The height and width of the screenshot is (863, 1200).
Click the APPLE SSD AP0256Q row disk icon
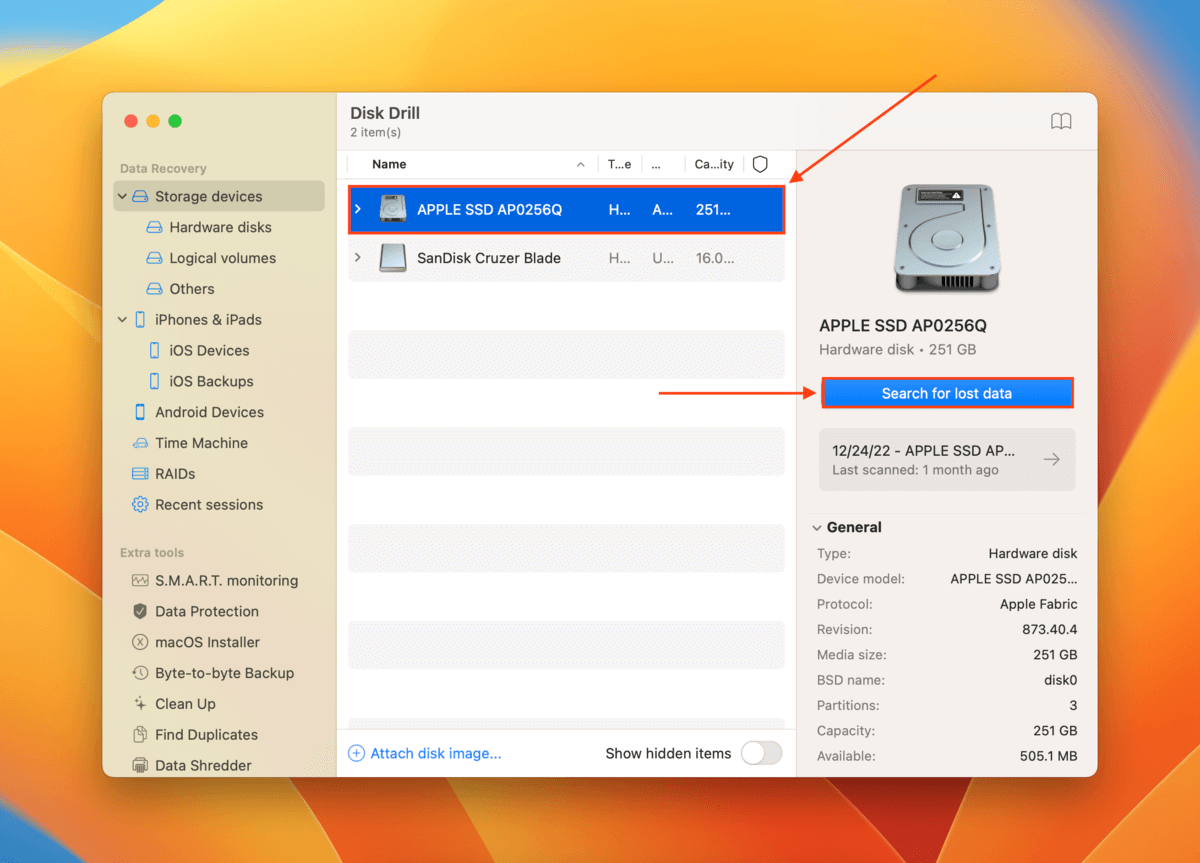[392, 210]
